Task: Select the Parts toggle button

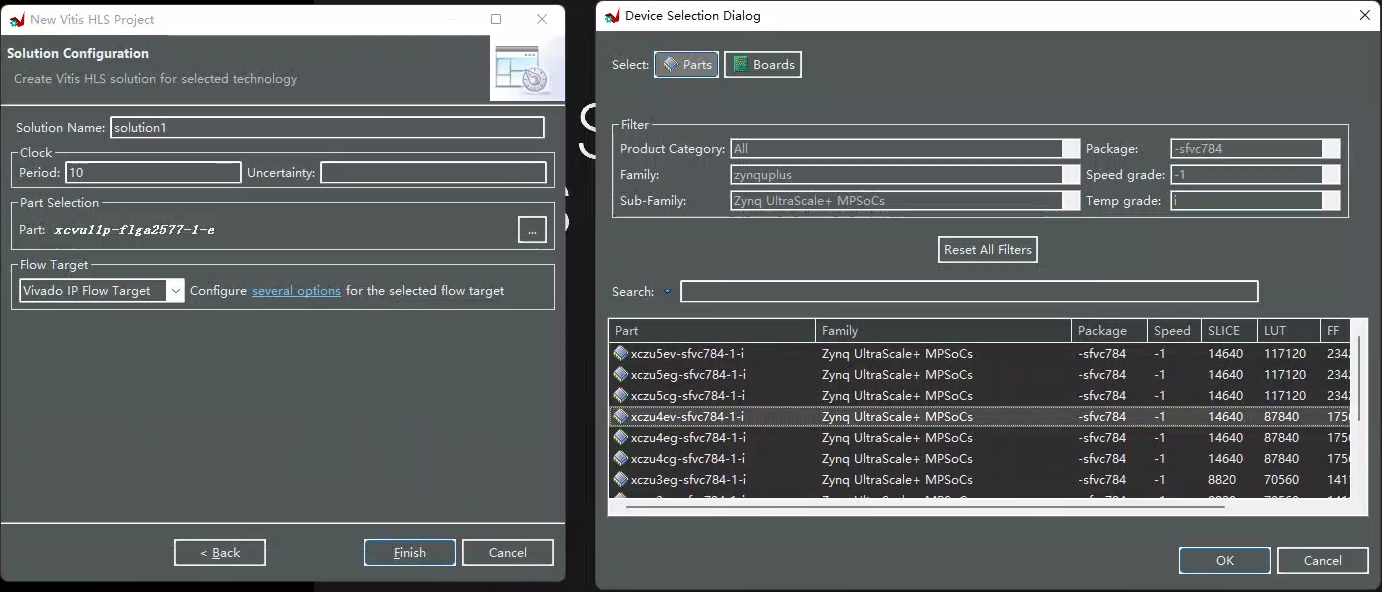Action: [686, 64]
